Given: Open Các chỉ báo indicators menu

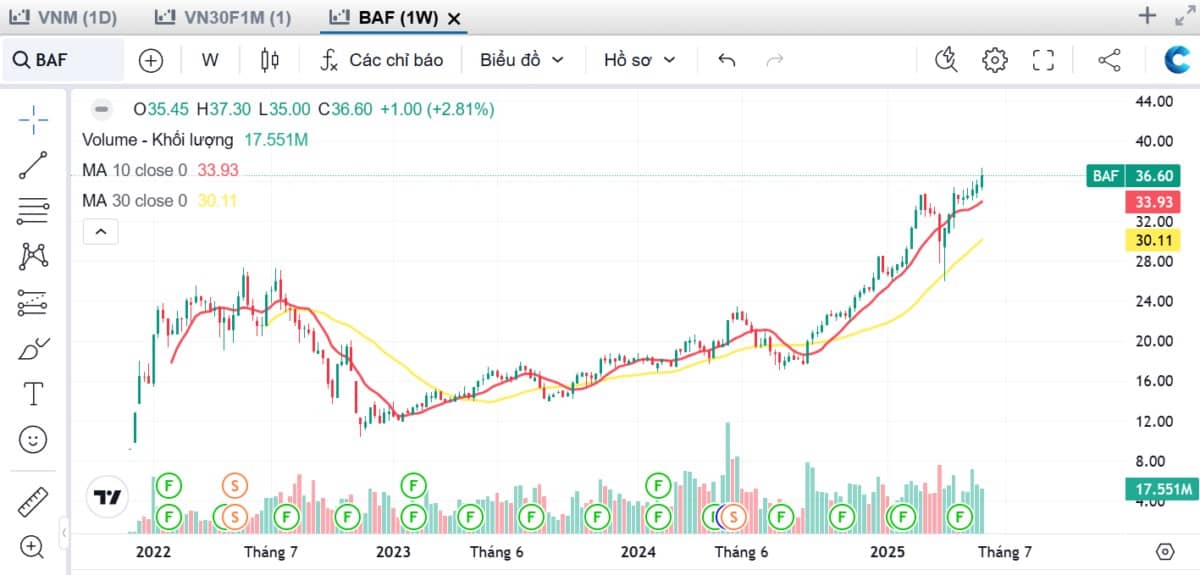Looking at the screenshot, I should 381,60.
